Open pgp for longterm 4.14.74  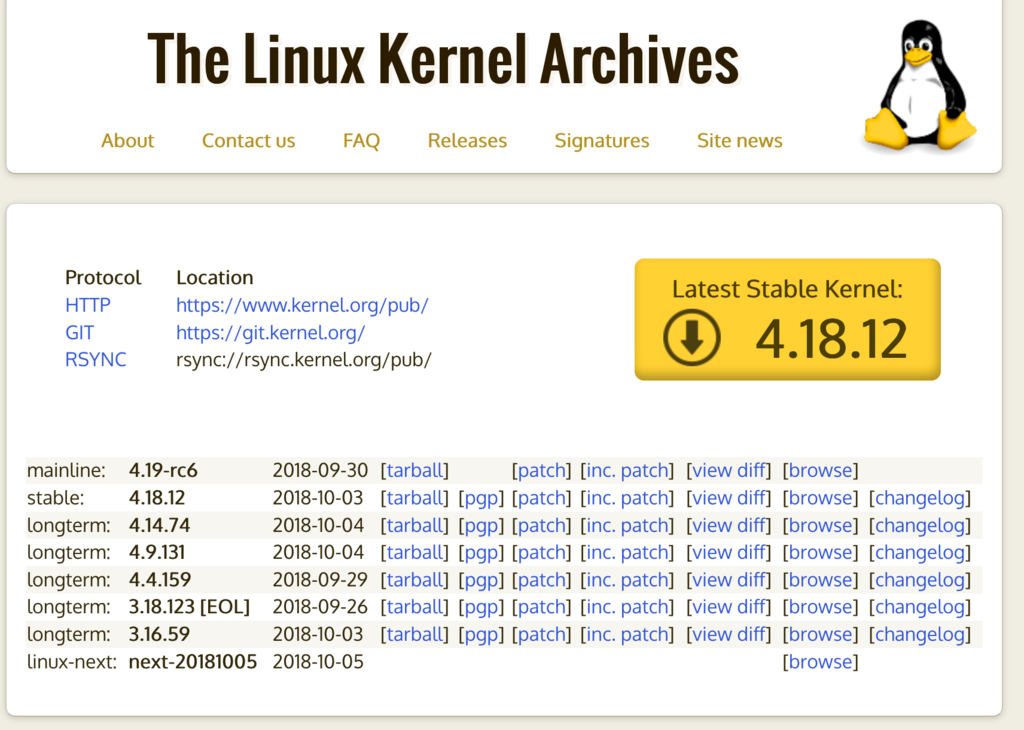481,525
